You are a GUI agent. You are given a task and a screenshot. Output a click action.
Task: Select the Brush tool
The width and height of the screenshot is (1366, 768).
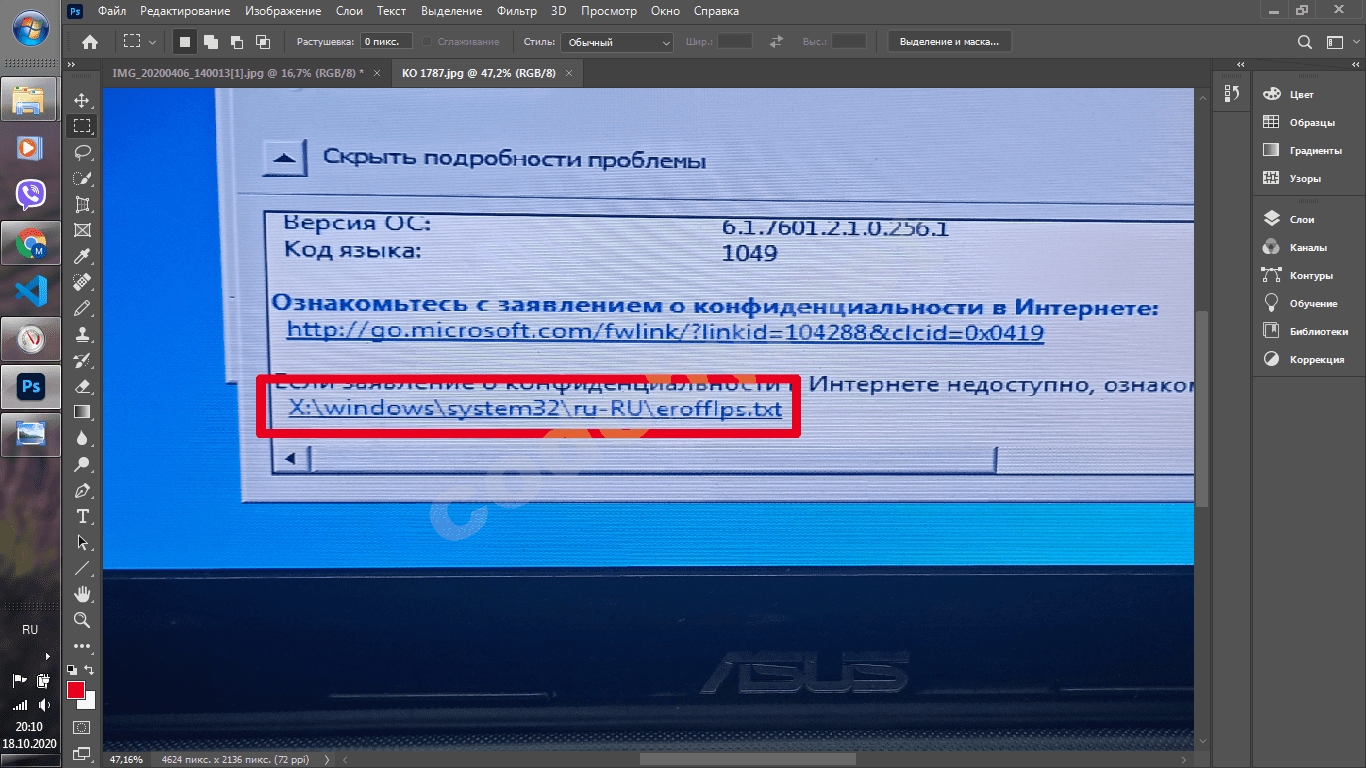click(x=83, y=308)
